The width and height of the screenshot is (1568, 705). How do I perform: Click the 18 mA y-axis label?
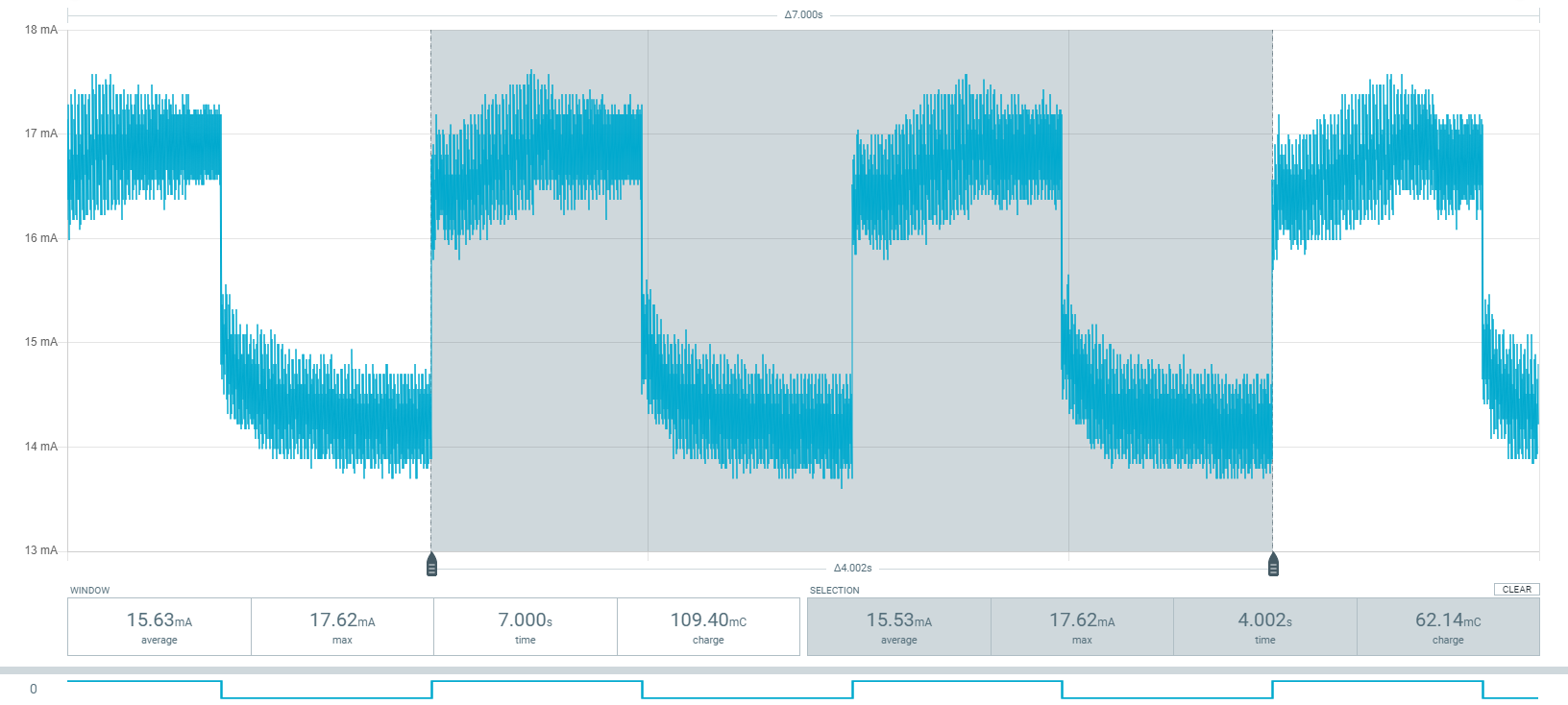point(40,30)
